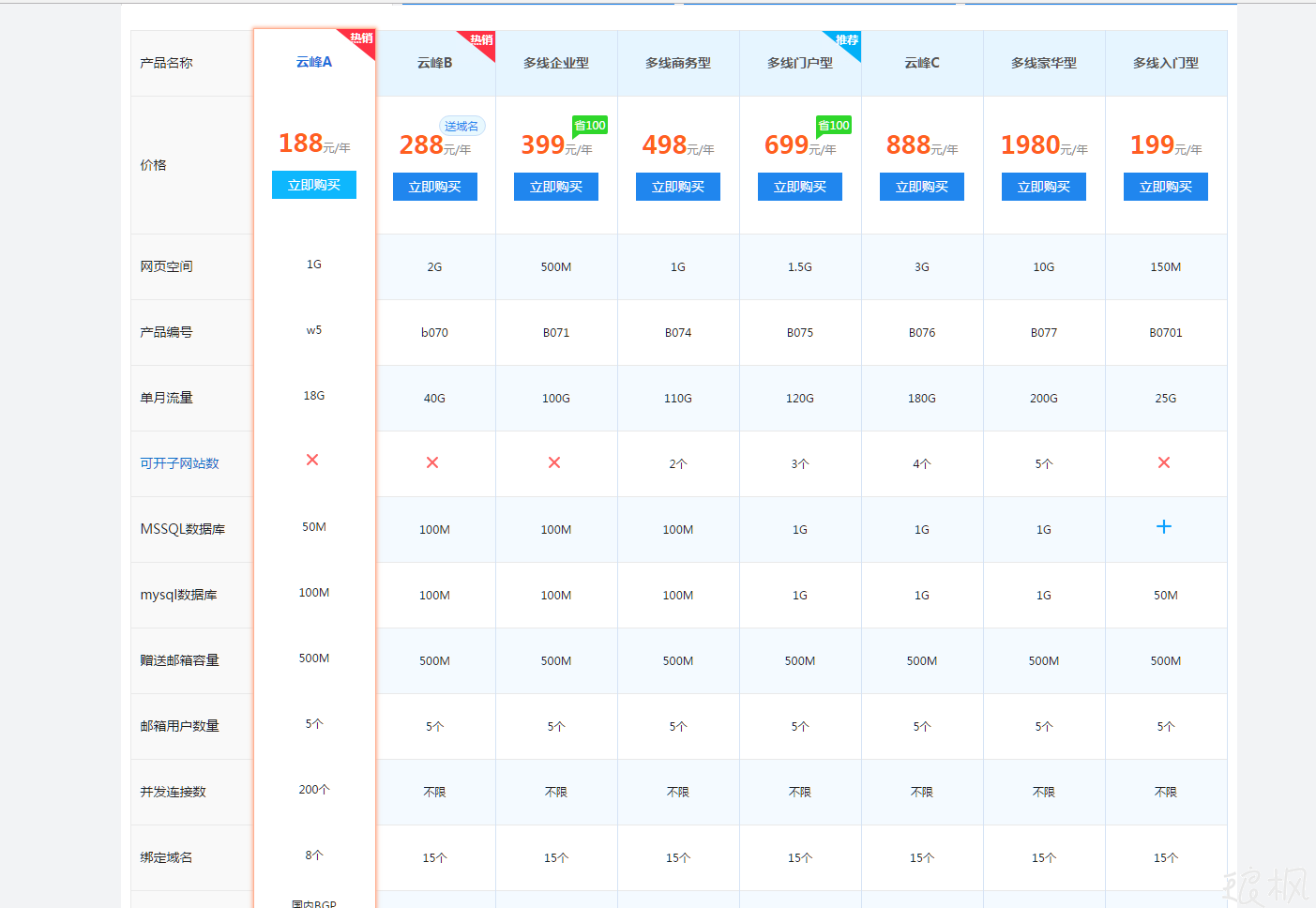
Task: Click the red X for 多线入门型 sub-sites
Action: point(1164,462)
